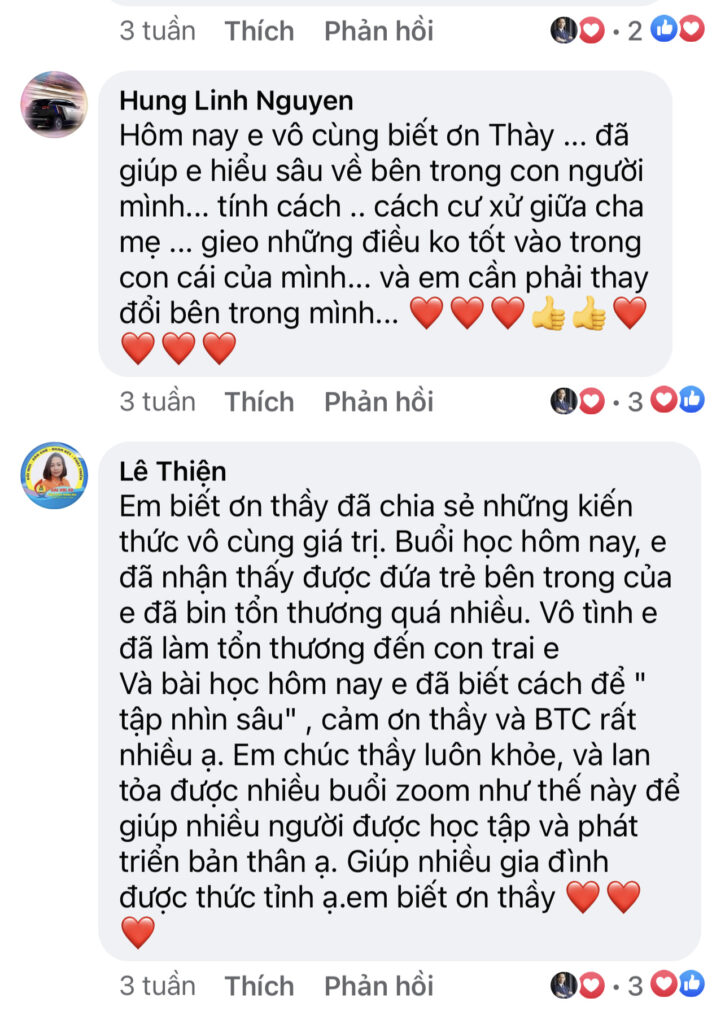View the reactor avatar on Lê Thiện's comment
Viewport: 725px width, 1024px height.
pos(564,985)
